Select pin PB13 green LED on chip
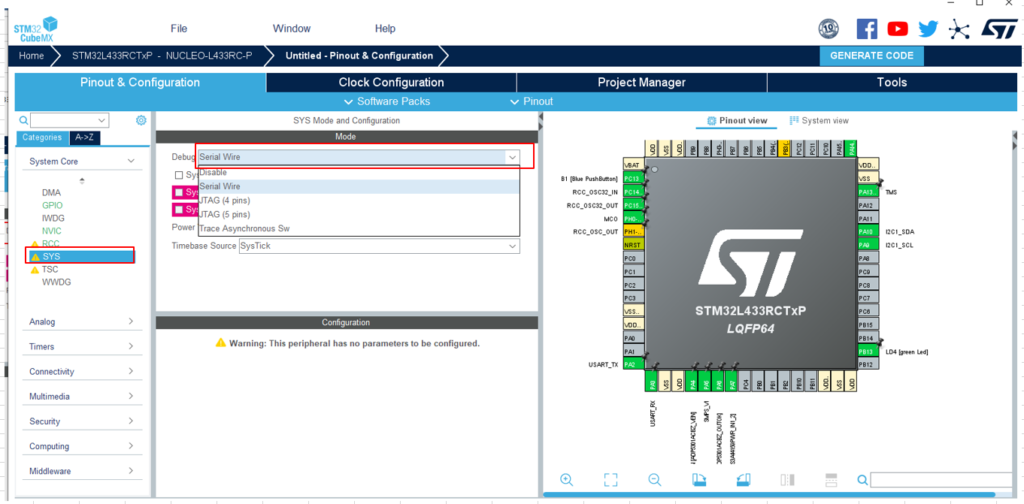Viewport: 1024px width, 504px height. pyautogui.click(x=867, y=351)
